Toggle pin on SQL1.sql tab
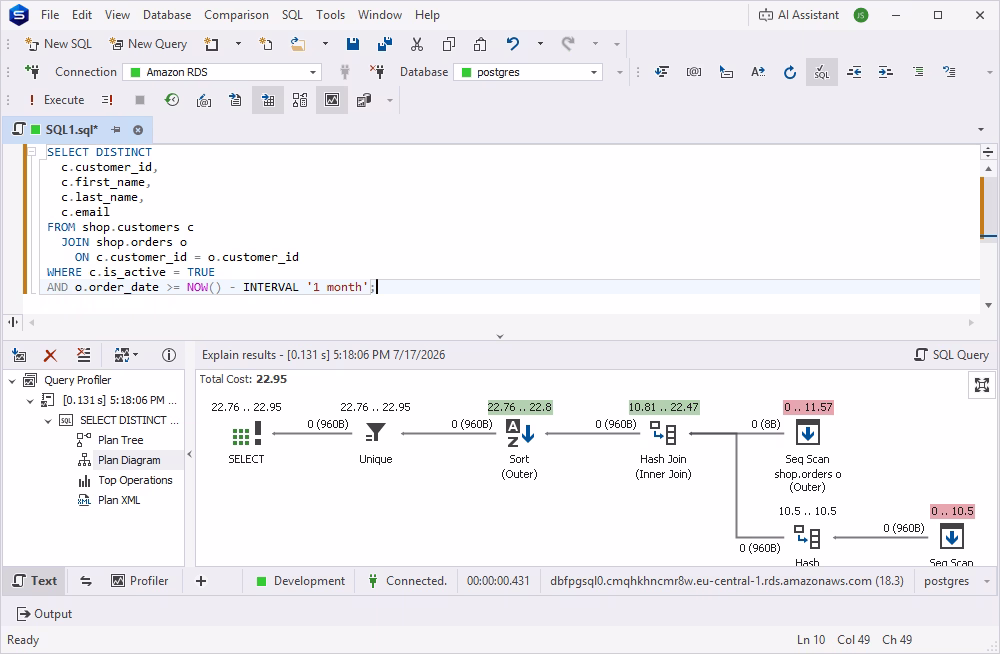This screenshot has height=654, width=1000. point(116,130)
